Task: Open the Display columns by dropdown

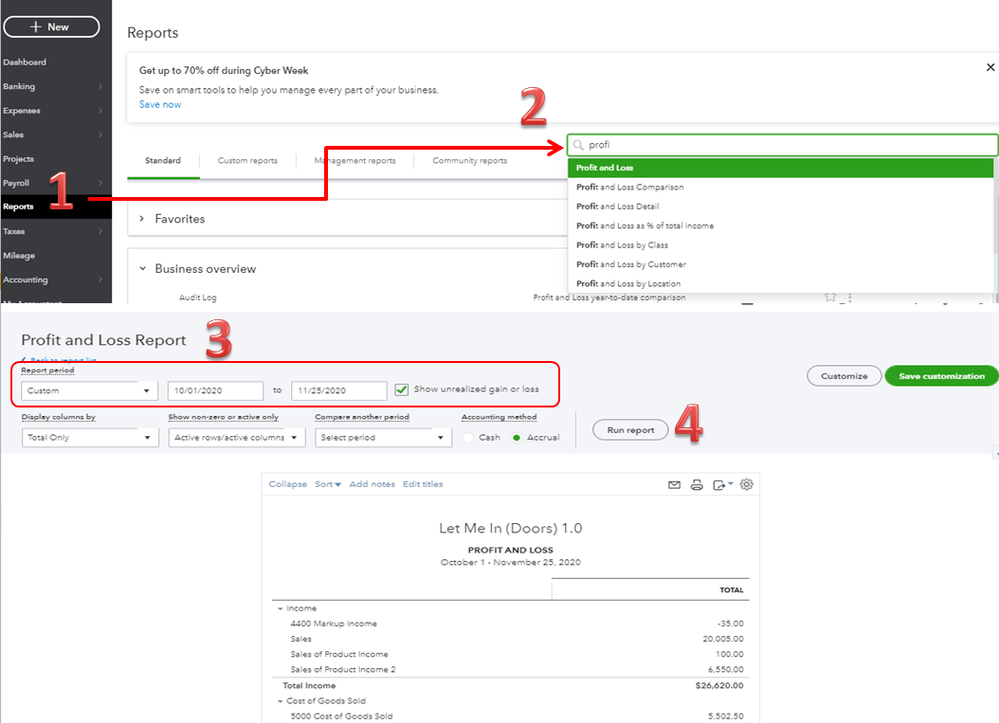Action: pos(90,438)
